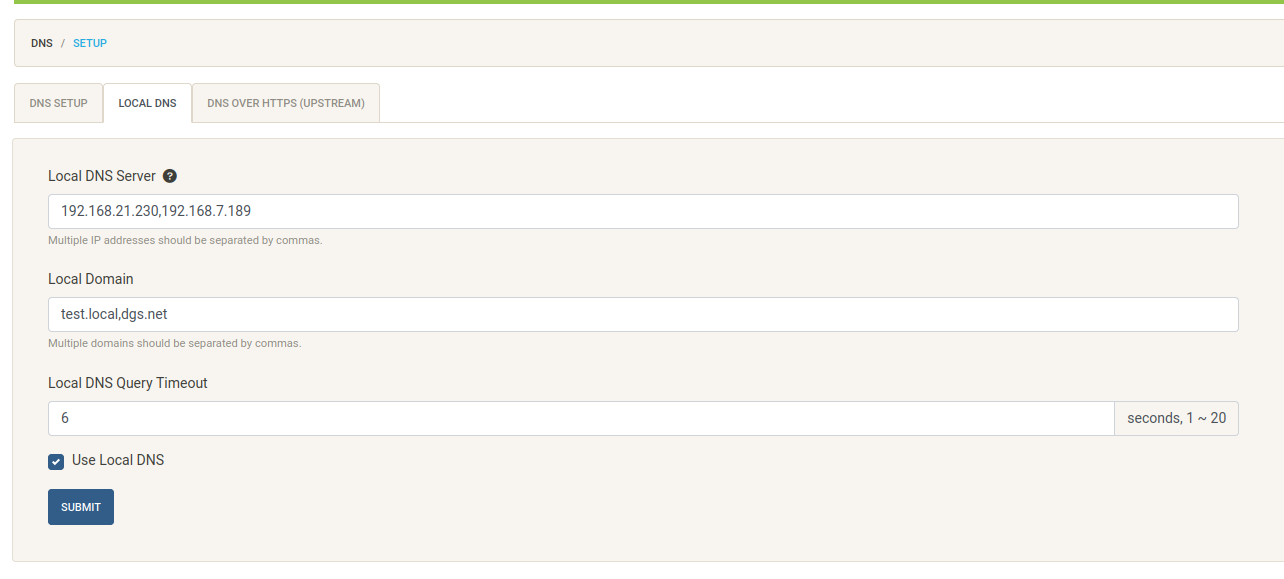This screenshot has width=1284, height=579.
Task: Click the DNS breadcrumb item
Action: (42, 43)
